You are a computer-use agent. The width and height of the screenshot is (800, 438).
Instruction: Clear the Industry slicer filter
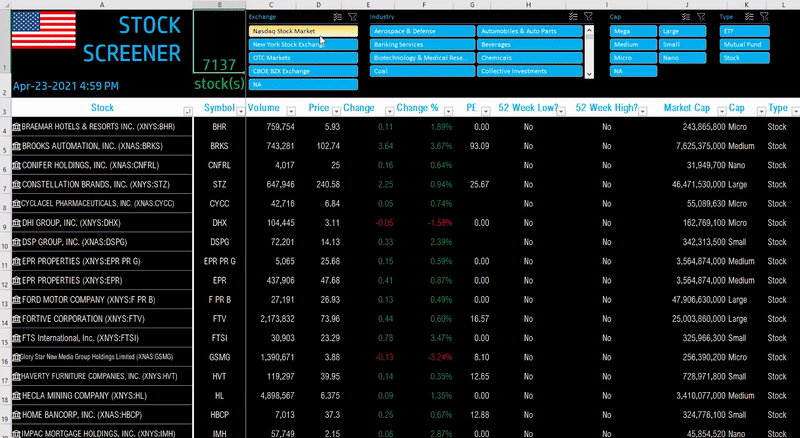[588, 17]
